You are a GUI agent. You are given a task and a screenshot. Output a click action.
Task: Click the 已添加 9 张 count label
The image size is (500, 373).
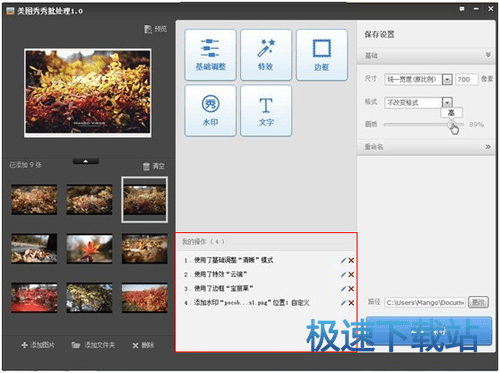(x=25, y=165)
